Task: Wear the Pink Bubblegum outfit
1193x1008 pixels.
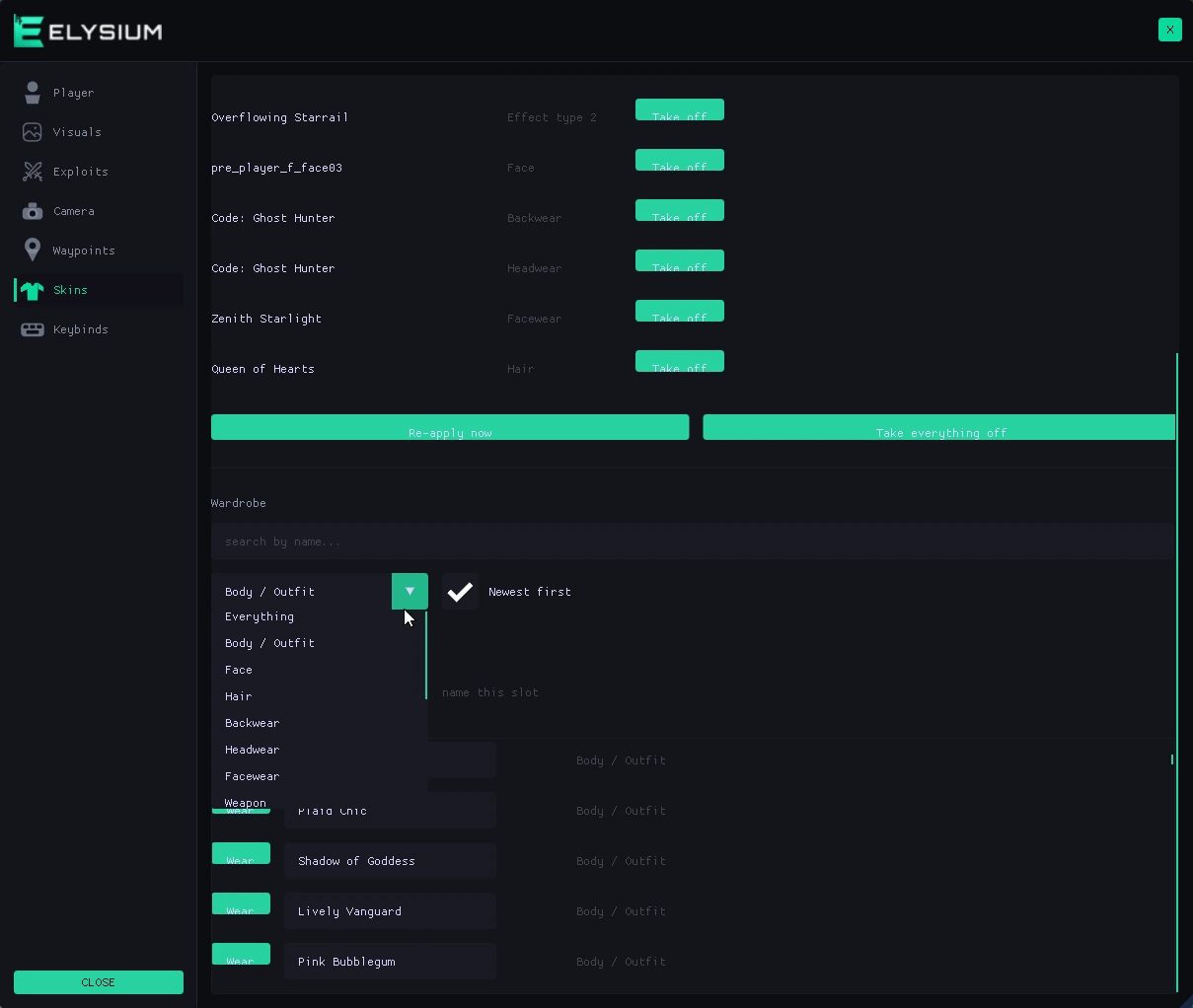Action: (241, 954)
